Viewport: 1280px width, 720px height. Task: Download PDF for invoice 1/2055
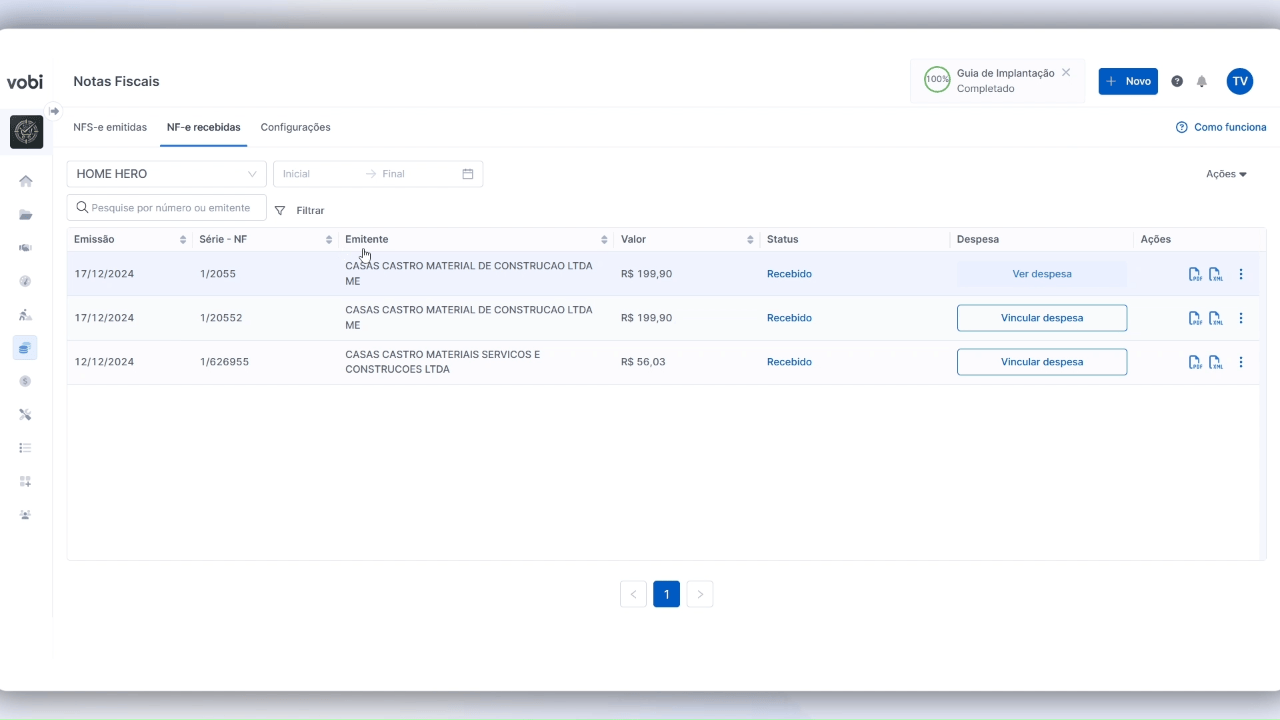click(x=1195, y=274)
